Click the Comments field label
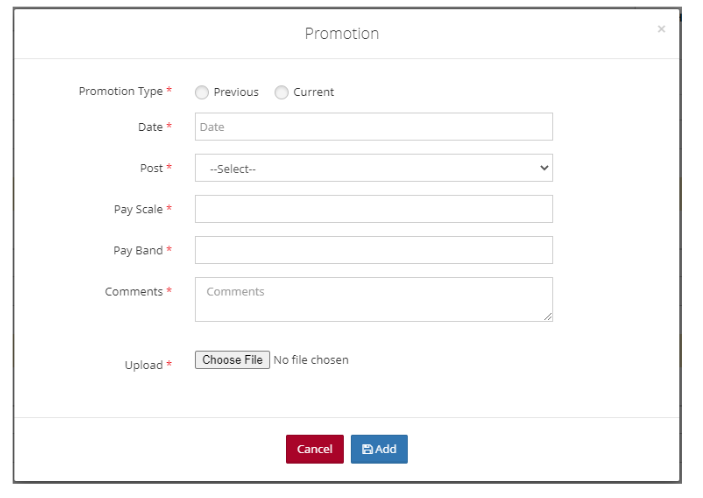The height and width of the screenshot is (498, 703). tap(133, 292)
